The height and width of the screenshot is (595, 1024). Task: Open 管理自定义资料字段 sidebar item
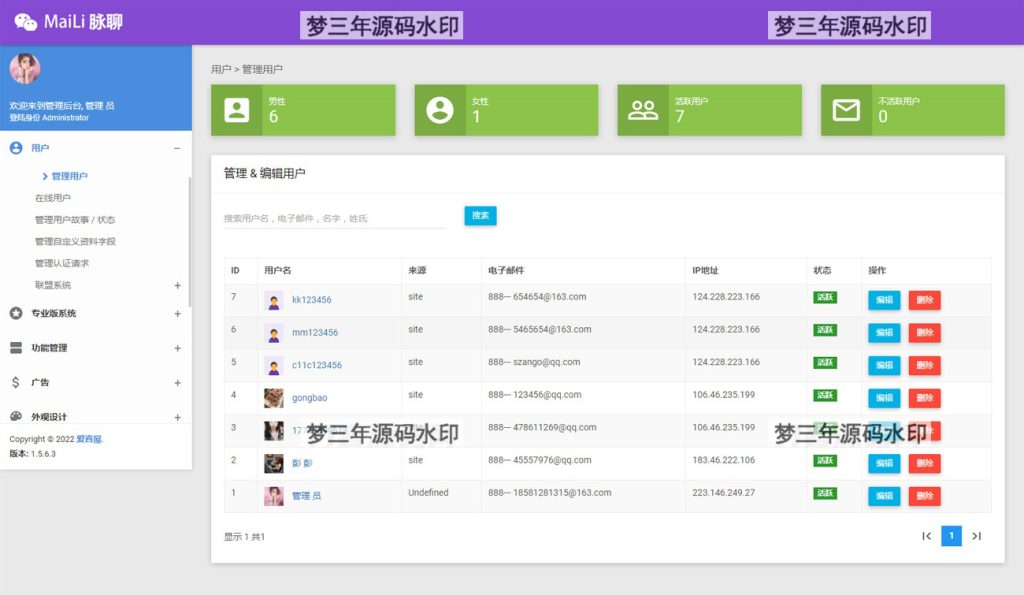point(75,242)
